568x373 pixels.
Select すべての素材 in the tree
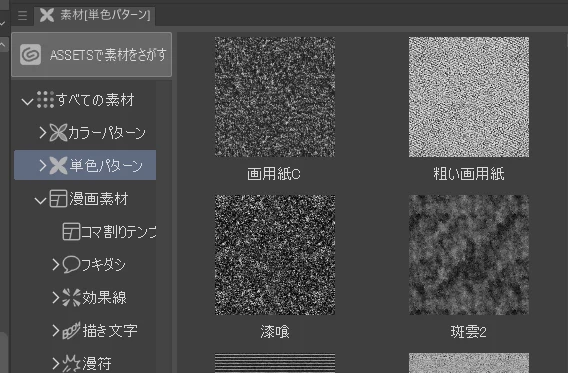click(x=95, y=100)
